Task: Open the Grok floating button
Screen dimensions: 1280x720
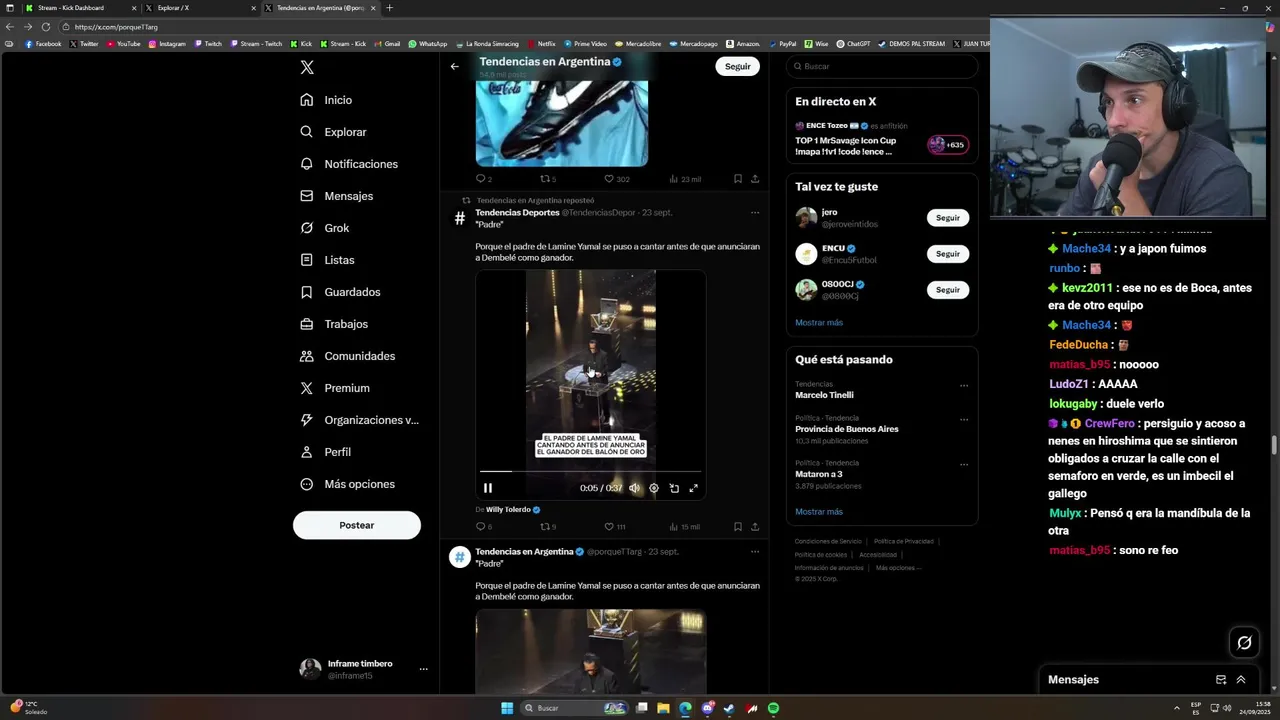Action: coord(1244,643)
